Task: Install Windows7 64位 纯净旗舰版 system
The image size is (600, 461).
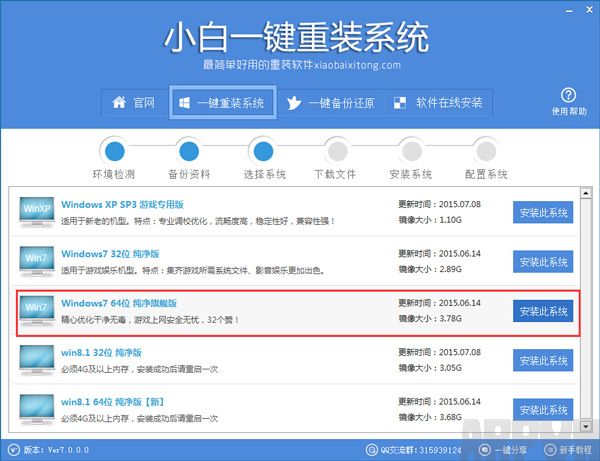Action: [x=543, y=311]
